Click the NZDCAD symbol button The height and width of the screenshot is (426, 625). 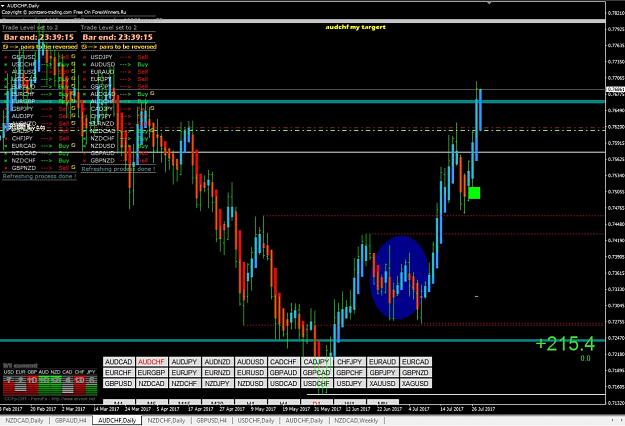(151, 383)
